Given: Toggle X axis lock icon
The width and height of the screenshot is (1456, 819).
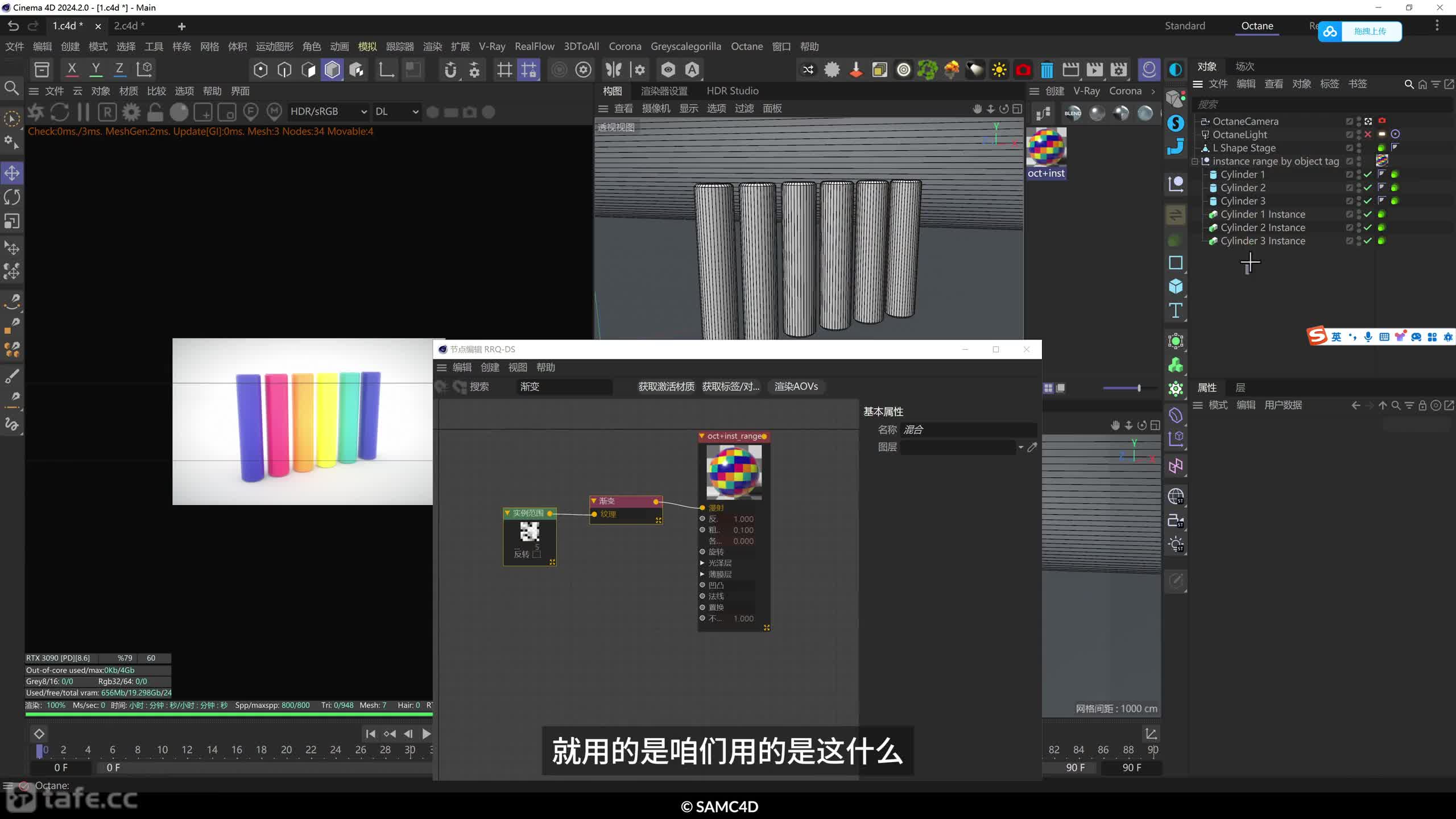Looking at the screenshot, I should coord(72,69).
